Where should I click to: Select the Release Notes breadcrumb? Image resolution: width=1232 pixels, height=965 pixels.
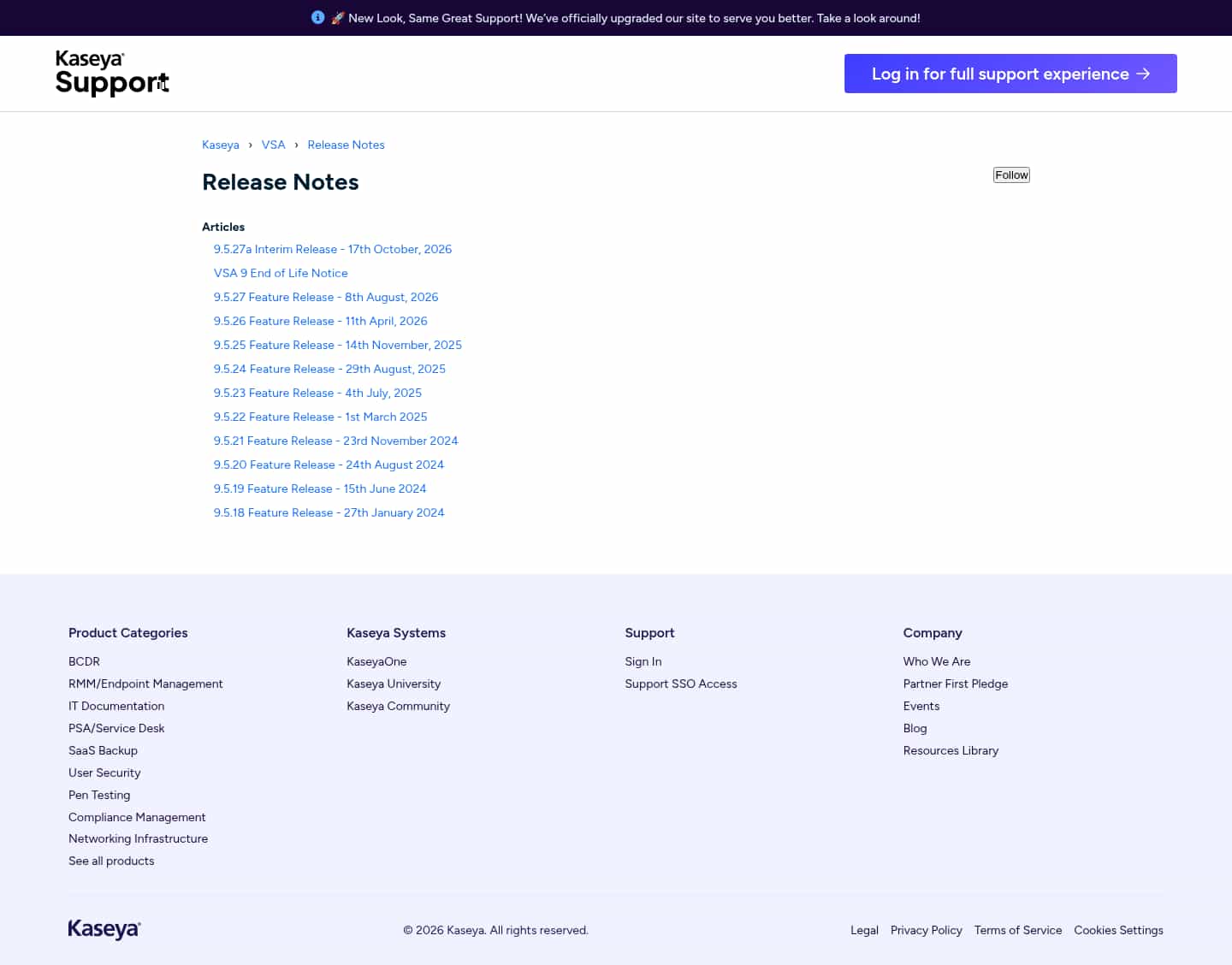346,145
